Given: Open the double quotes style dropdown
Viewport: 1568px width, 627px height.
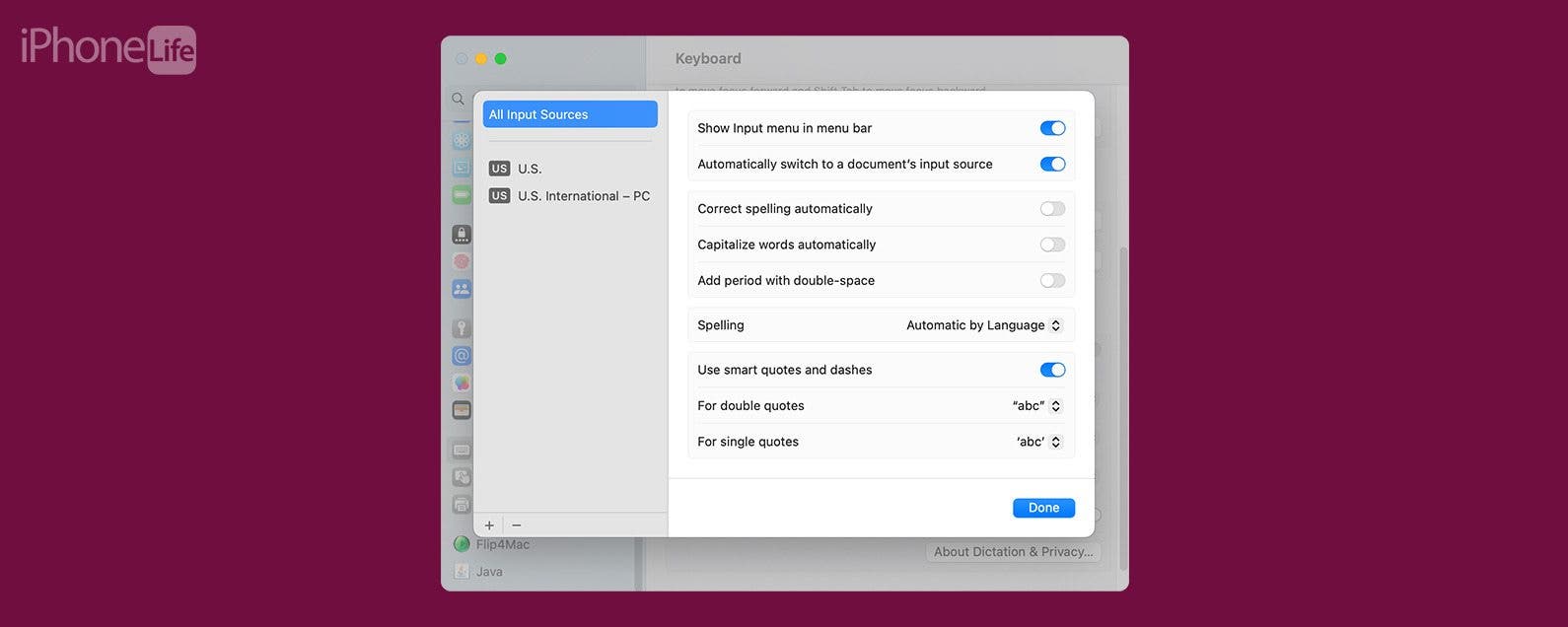Looking at the screenshot, I should [1036, 406].
